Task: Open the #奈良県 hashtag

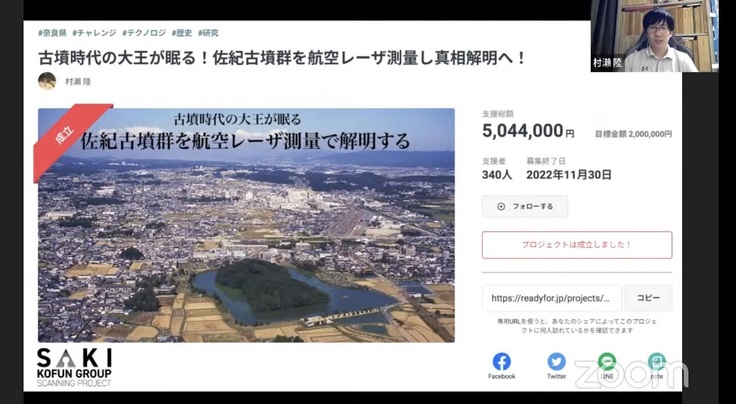Action: pyautogui.click(x=52, y=33)
